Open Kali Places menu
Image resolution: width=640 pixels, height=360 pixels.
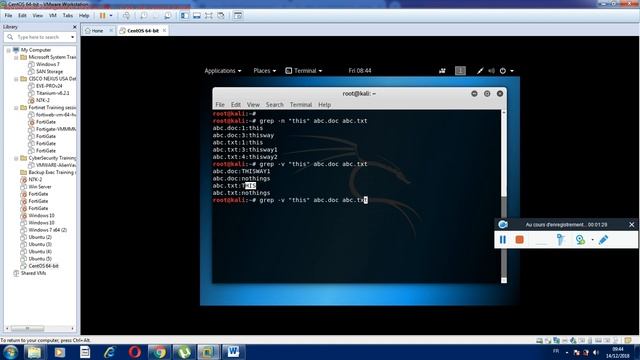264,71
